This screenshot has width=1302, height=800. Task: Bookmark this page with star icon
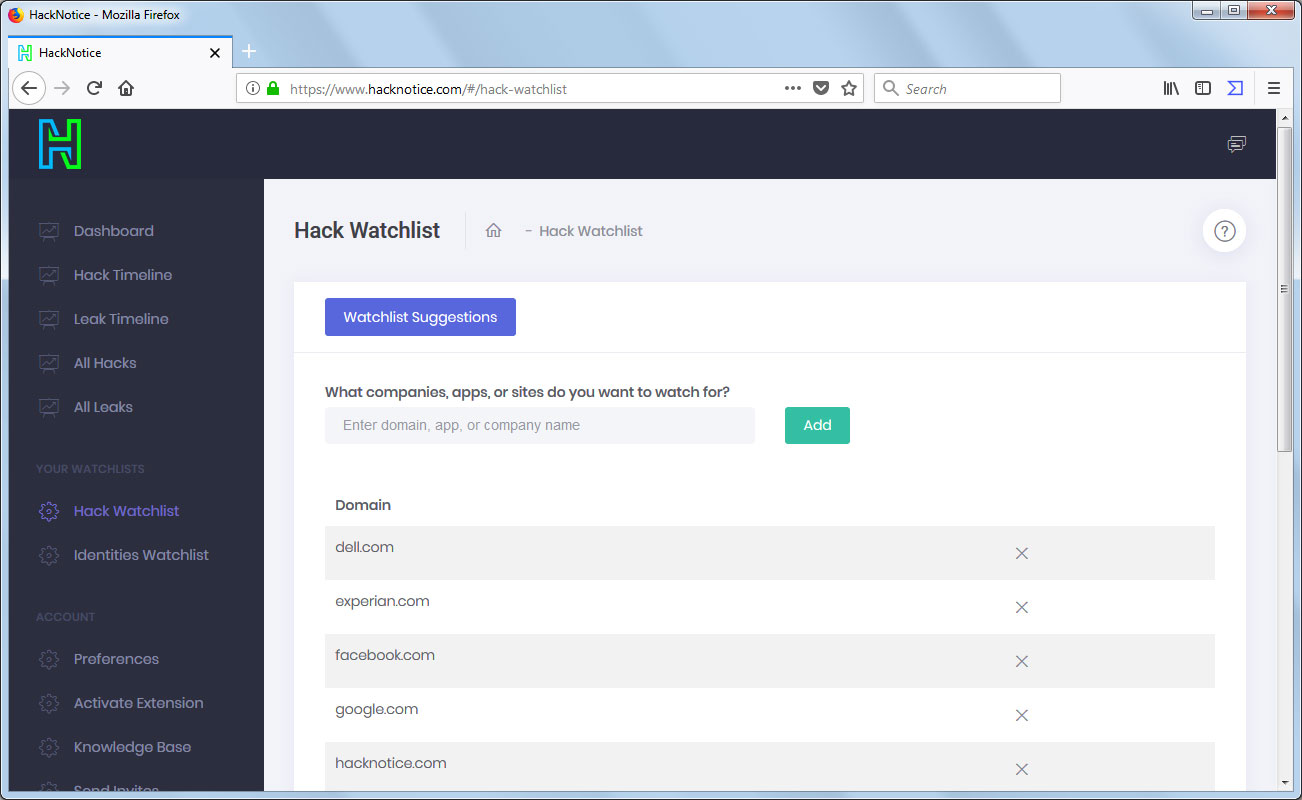(849, 88)
